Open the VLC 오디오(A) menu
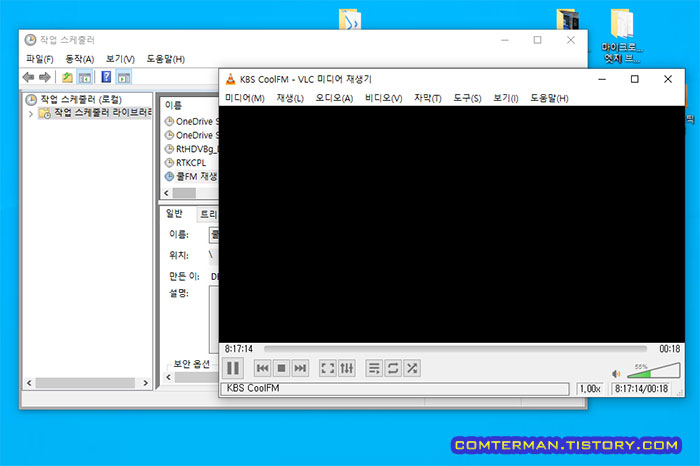The image size is (700, 466). [334, 98]
